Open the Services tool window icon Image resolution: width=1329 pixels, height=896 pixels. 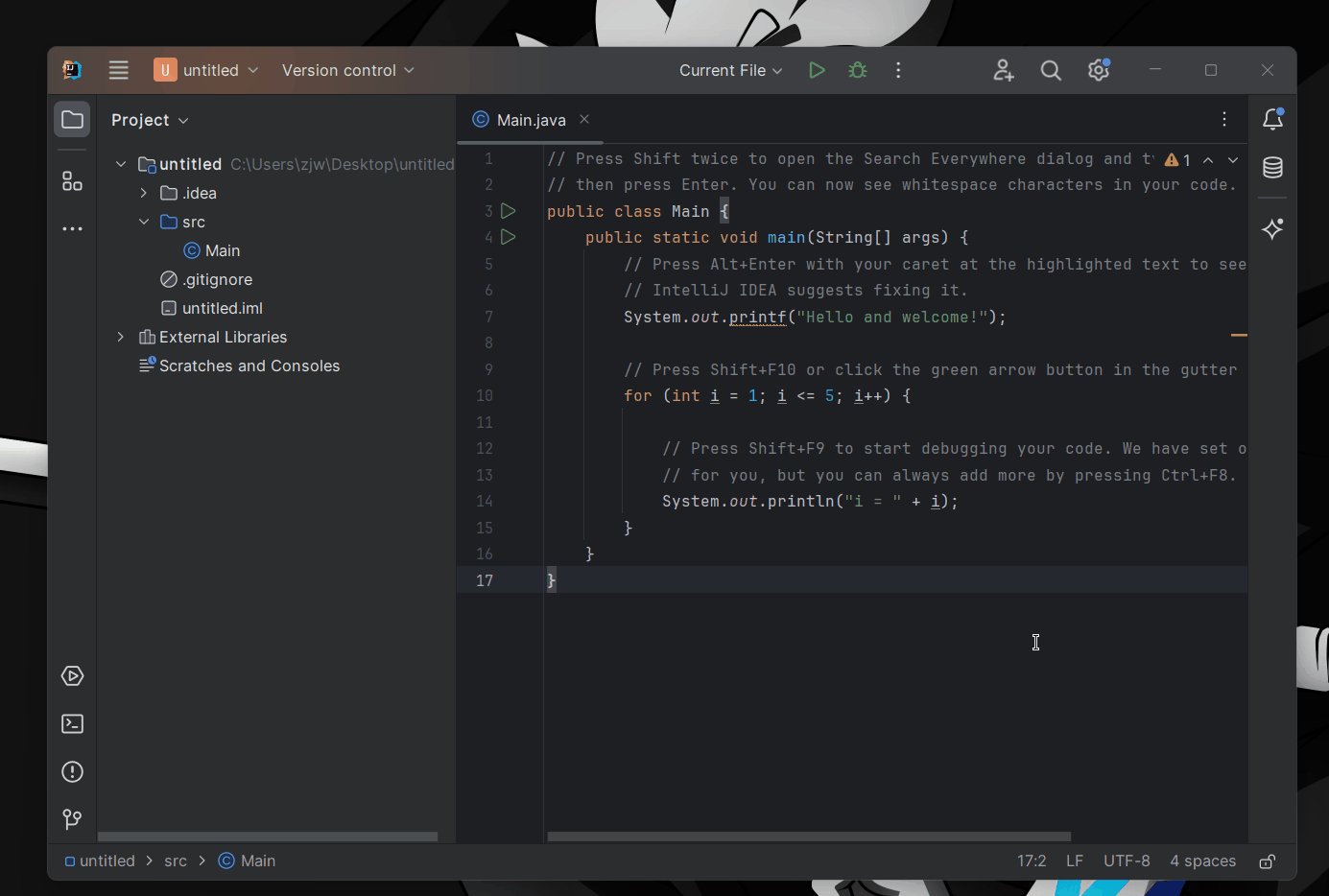(x=72, y=676)
